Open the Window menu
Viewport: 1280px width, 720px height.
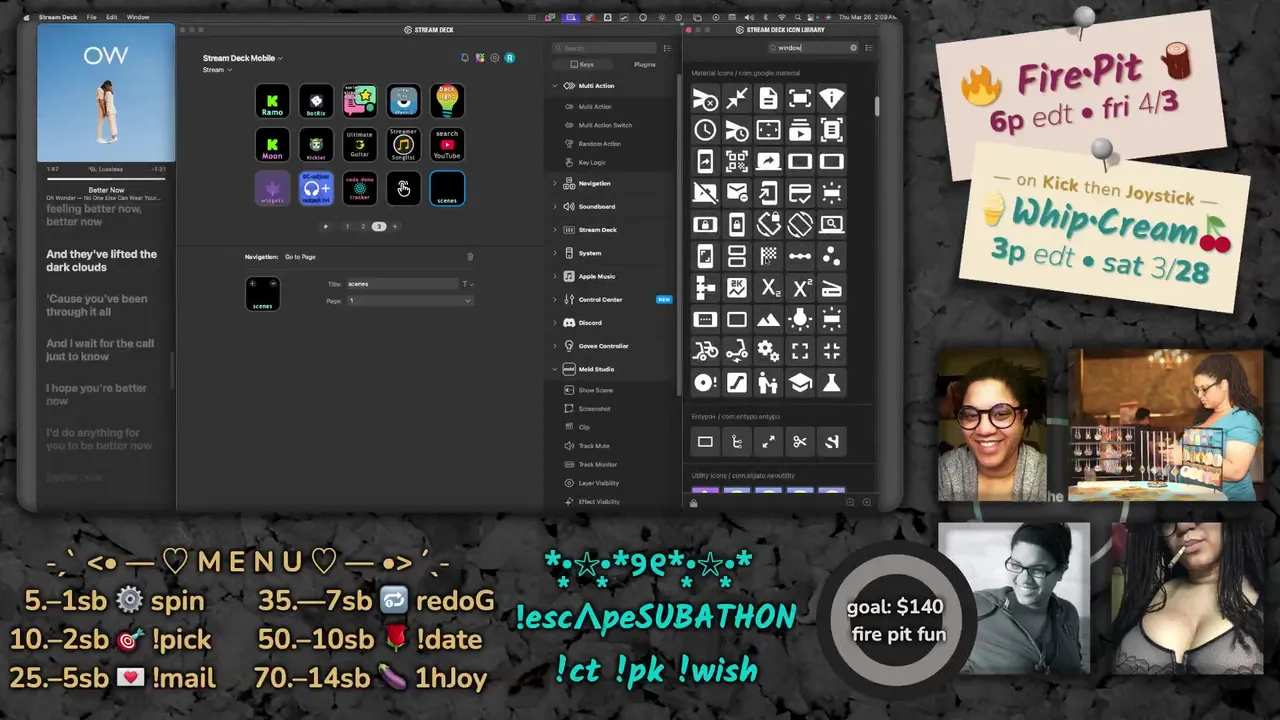pos(138,17)
